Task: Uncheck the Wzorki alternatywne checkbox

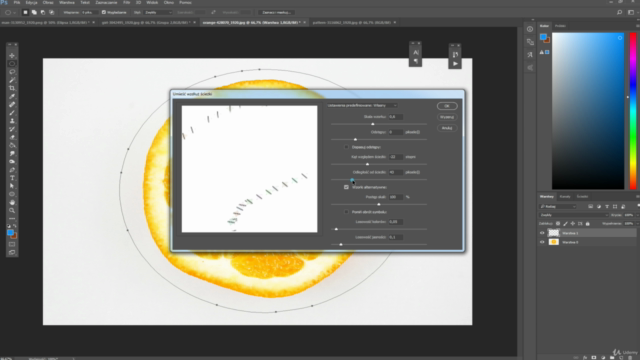Action: click(x=346, y=187)
